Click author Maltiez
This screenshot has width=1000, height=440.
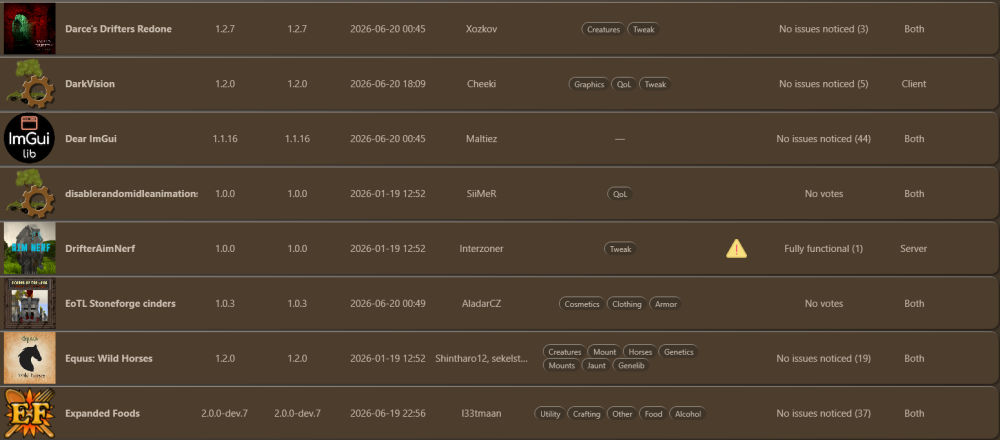click(x=481, y=138)
